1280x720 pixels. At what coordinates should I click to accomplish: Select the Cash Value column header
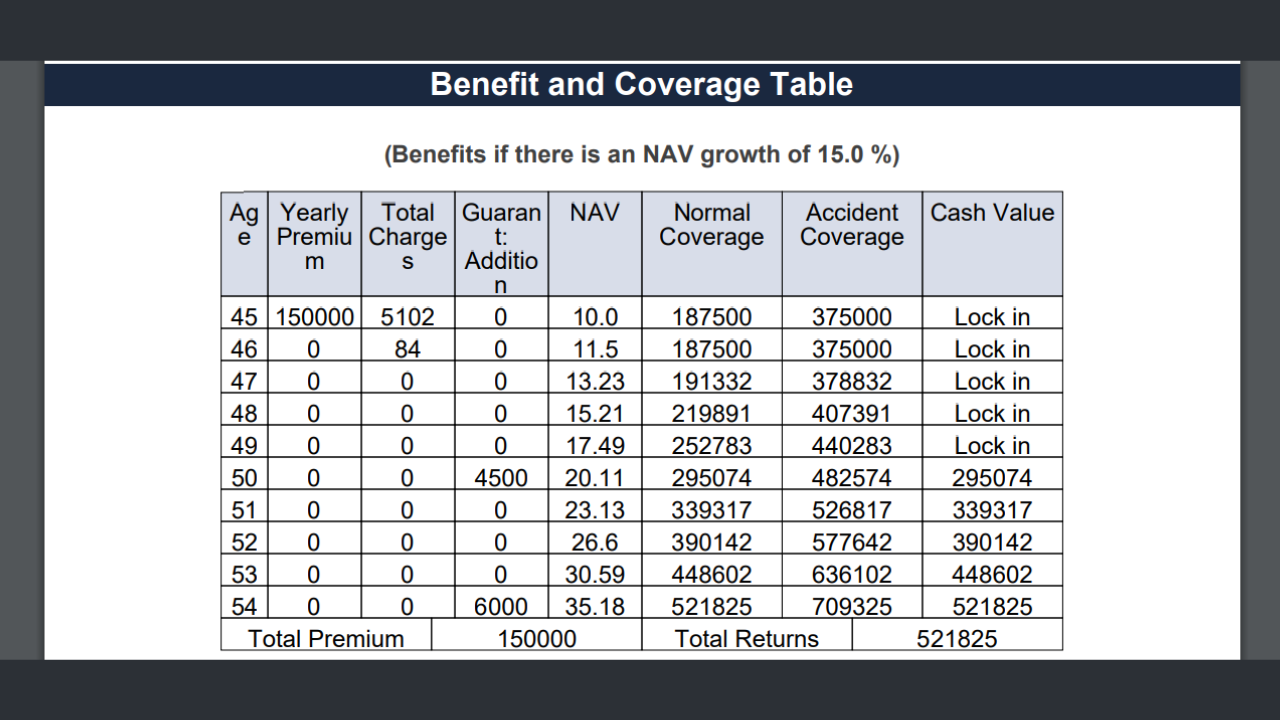[992, 213]
